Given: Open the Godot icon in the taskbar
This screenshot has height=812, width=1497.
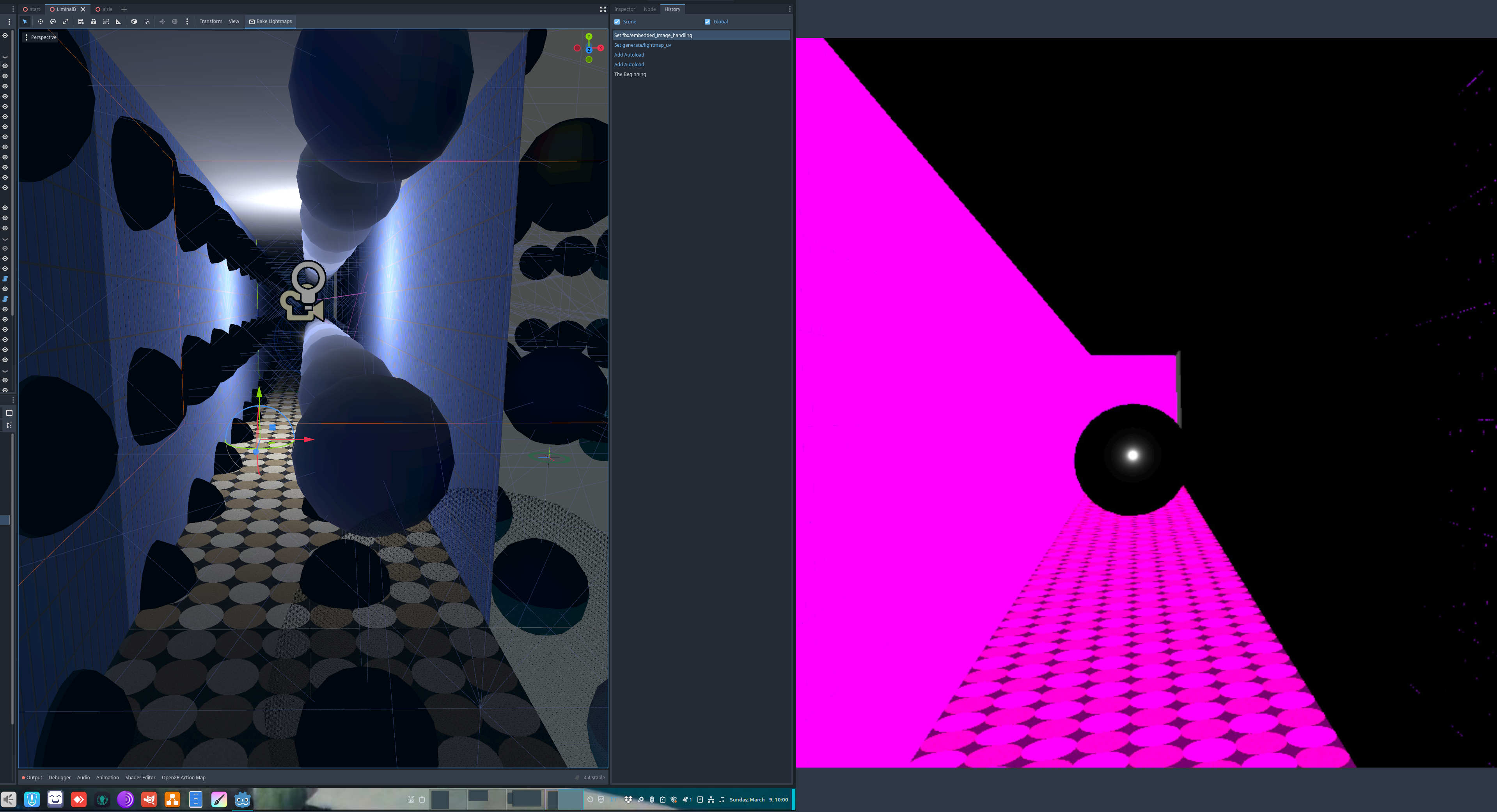Looking at the screenshot, I should [x=242, y=799].
